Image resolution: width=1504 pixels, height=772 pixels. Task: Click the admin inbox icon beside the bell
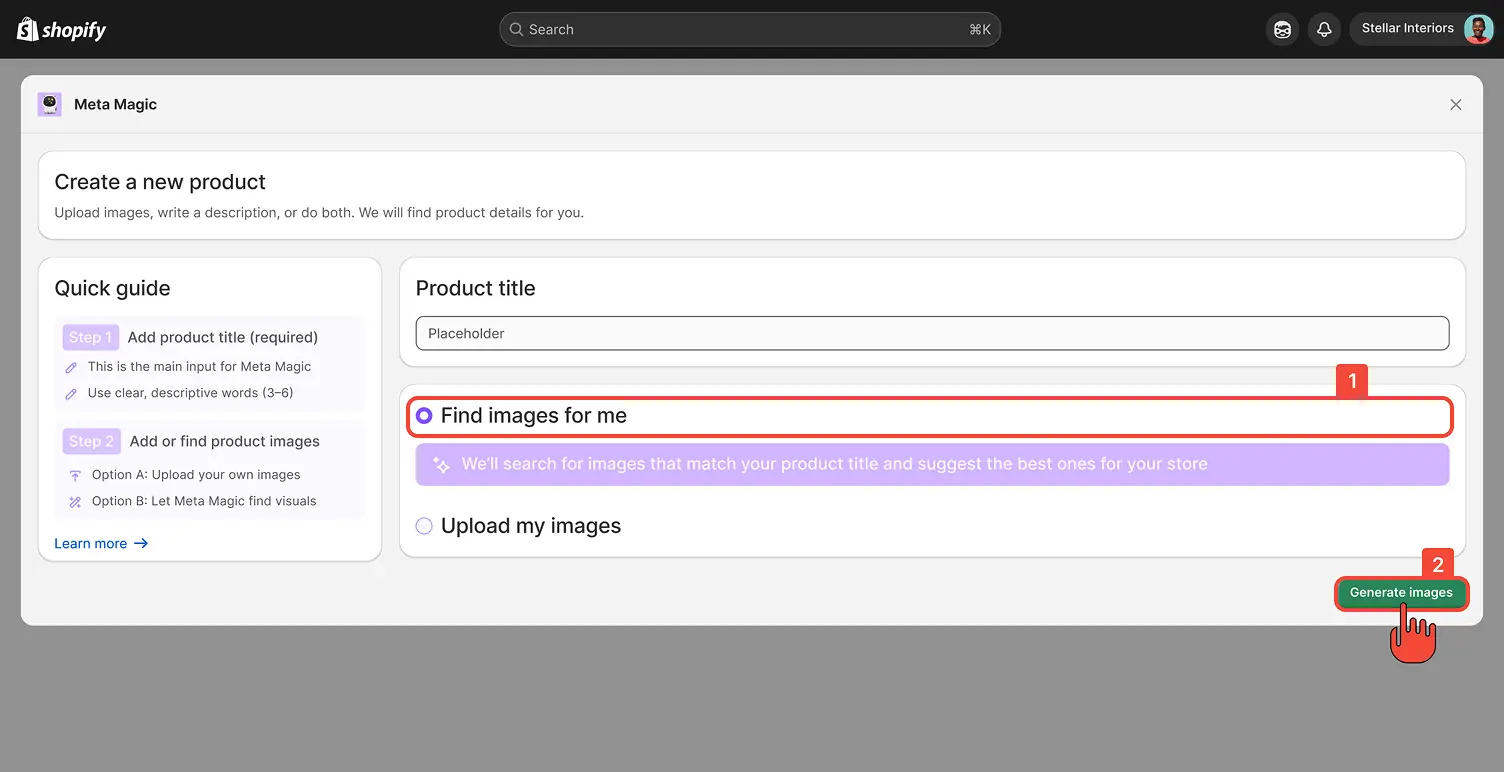coord(1282,29)
